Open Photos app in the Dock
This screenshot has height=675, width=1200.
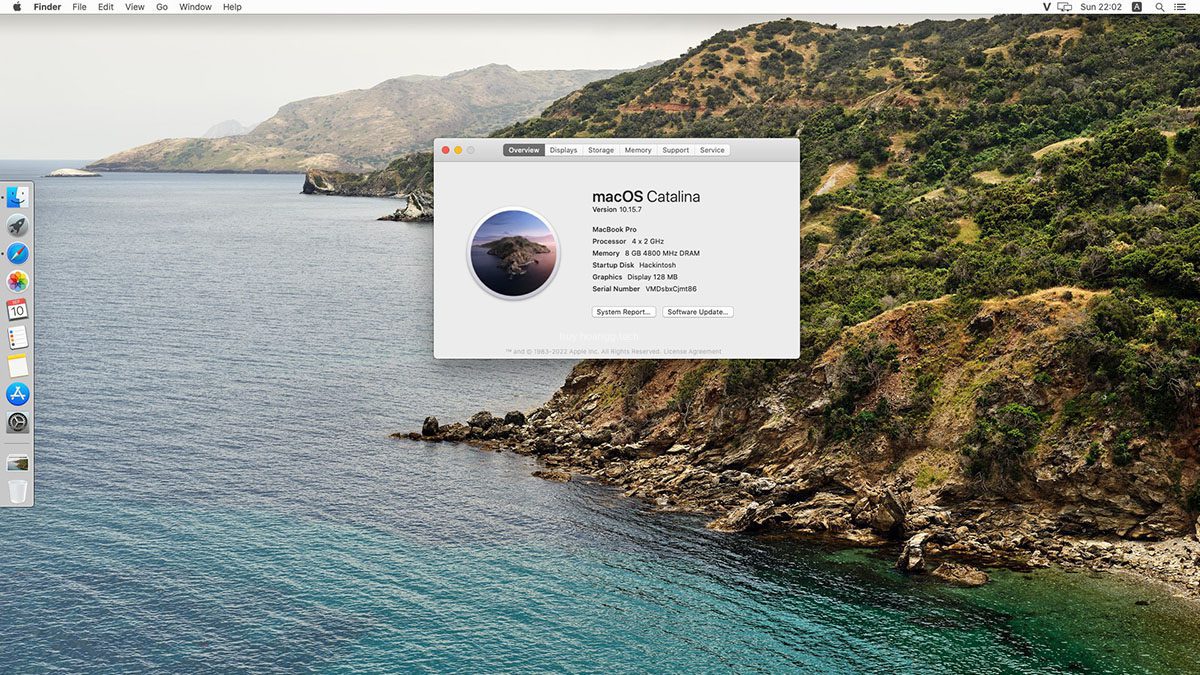[x=17, y=281]
